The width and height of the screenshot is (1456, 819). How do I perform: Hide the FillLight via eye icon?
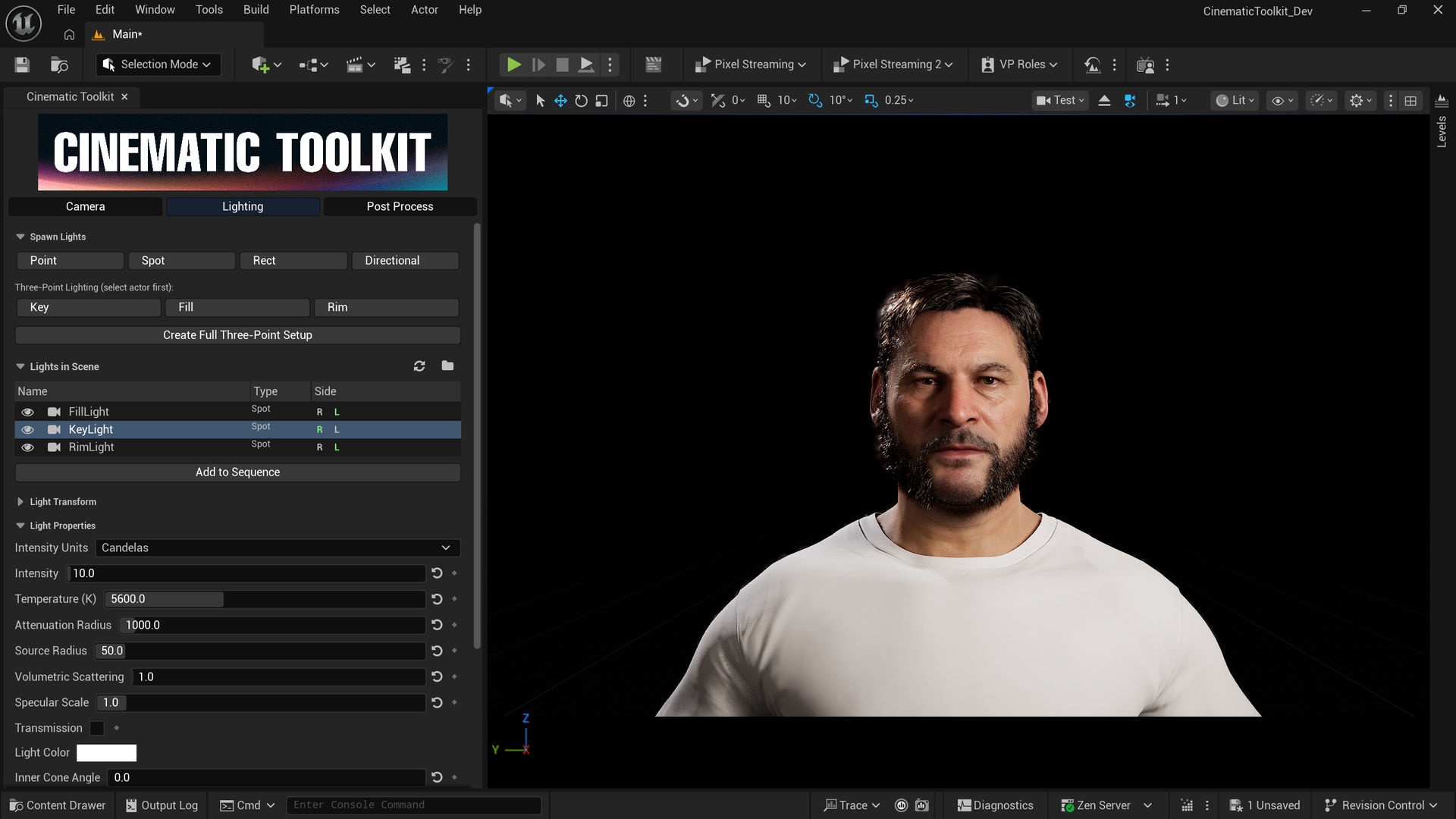[x=27, y=412]
